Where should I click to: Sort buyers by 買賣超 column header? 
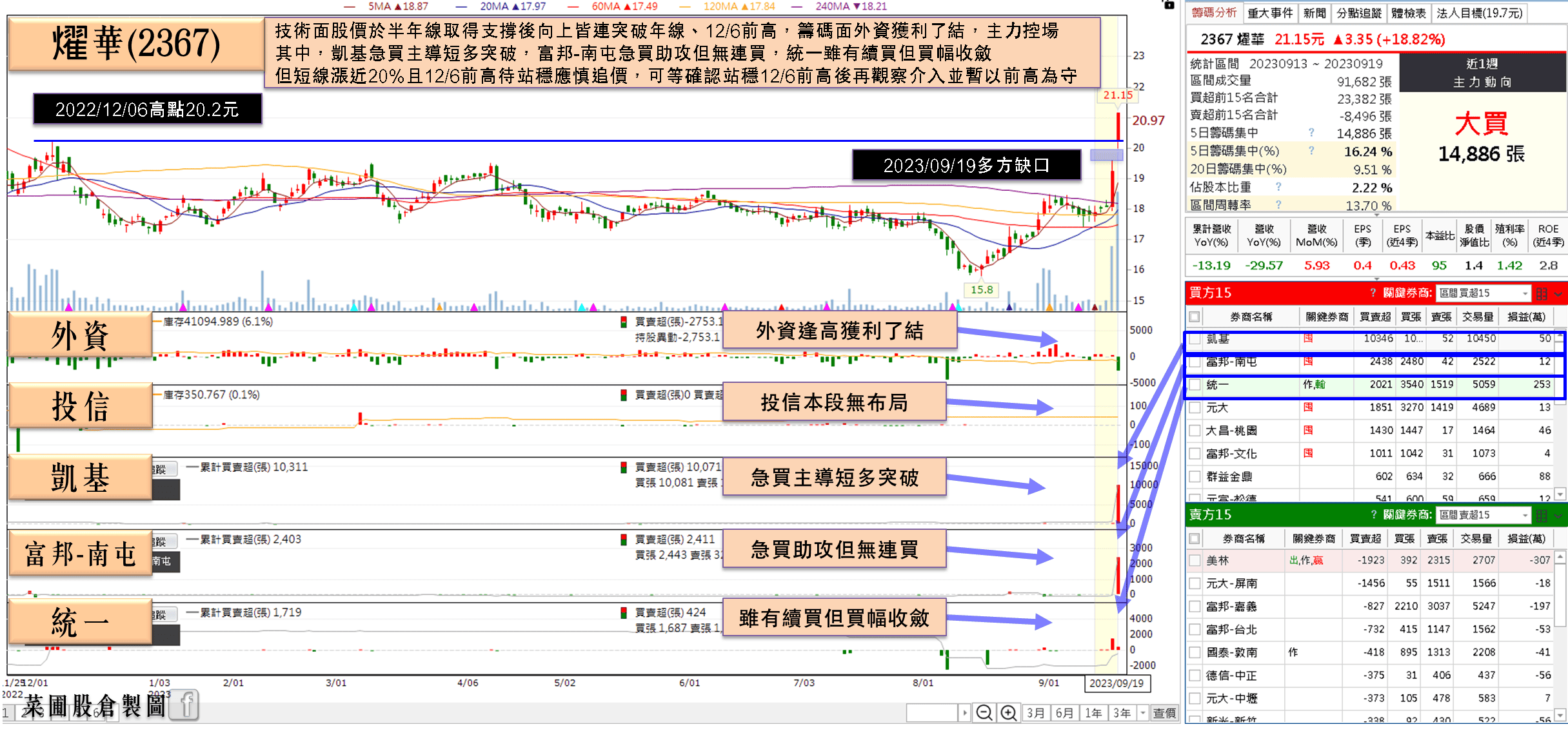point(1375,316)
